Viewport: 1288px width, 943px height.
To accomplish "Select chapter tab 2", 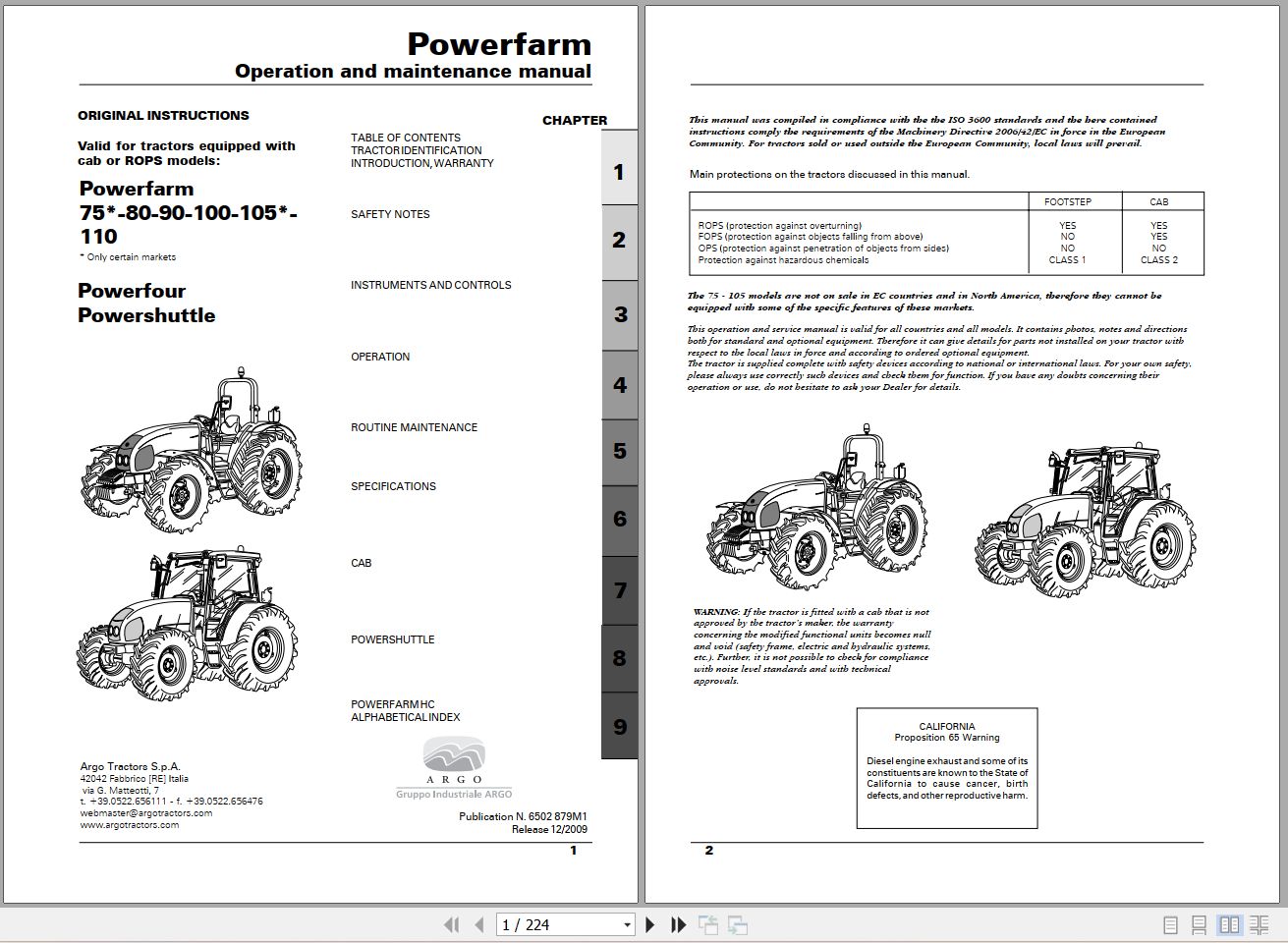I will coord(619,241).
